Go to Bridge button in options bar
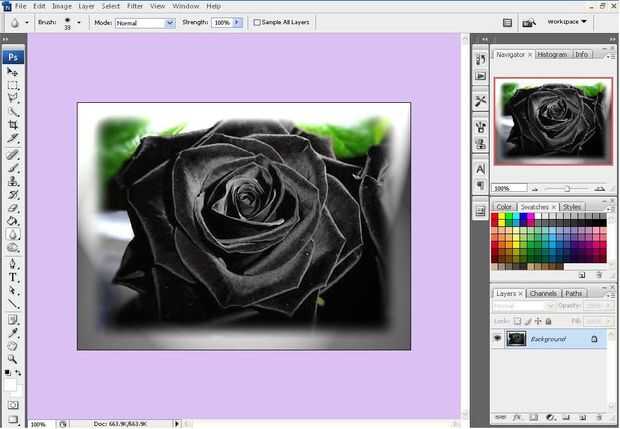Image resolution: width=620 pixels, height=429 pixels. [529, 23]
